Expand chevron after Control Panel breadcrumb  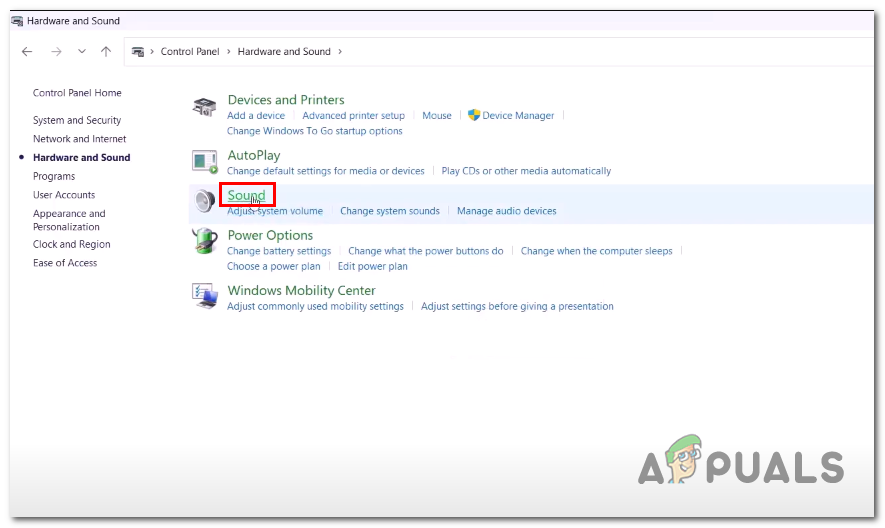click(229, 51)
